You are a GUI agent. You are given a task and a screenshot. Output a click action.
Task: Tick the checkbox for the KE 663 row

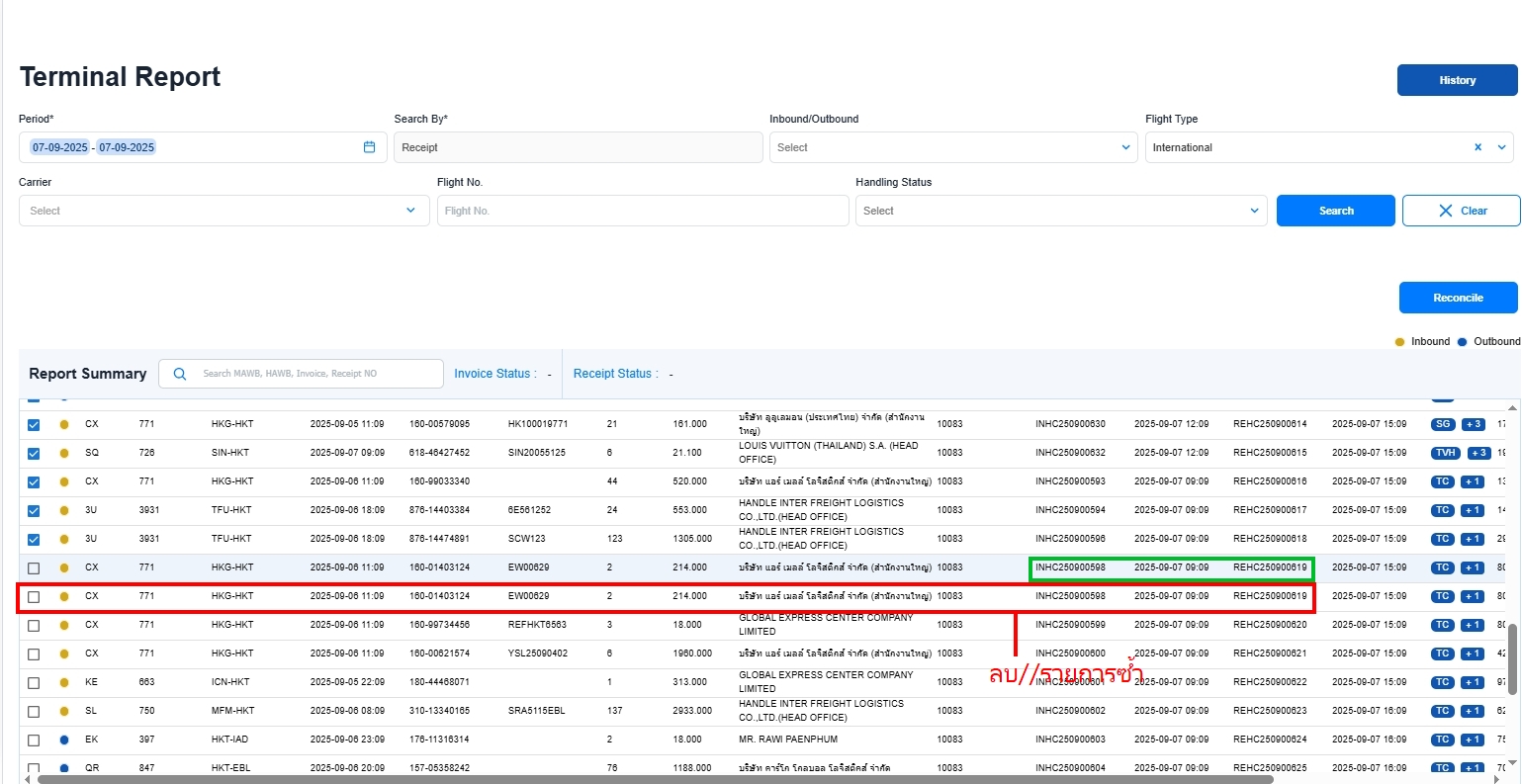34,683
